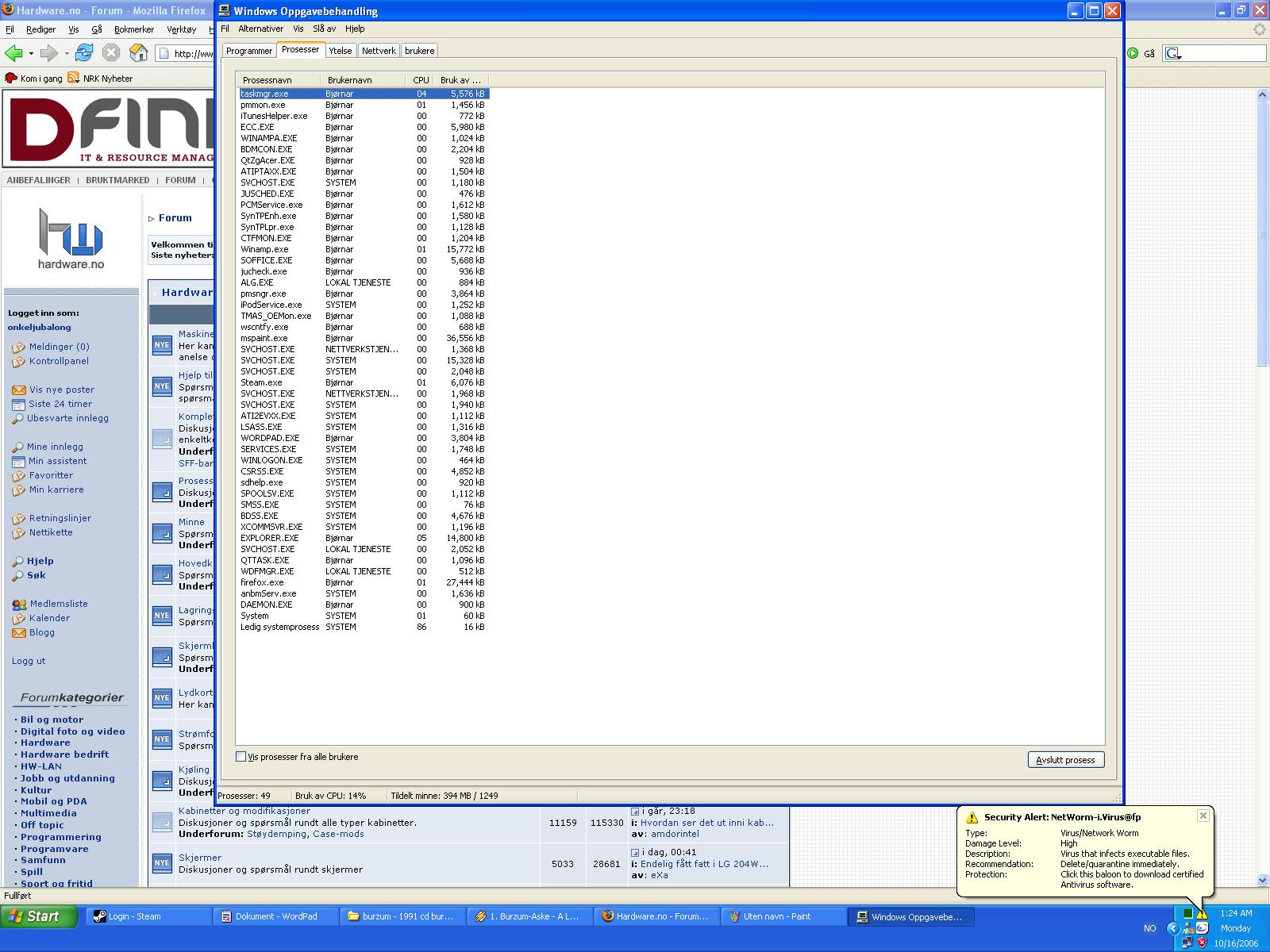Open search engine dropdown in Firefox

1174,53
